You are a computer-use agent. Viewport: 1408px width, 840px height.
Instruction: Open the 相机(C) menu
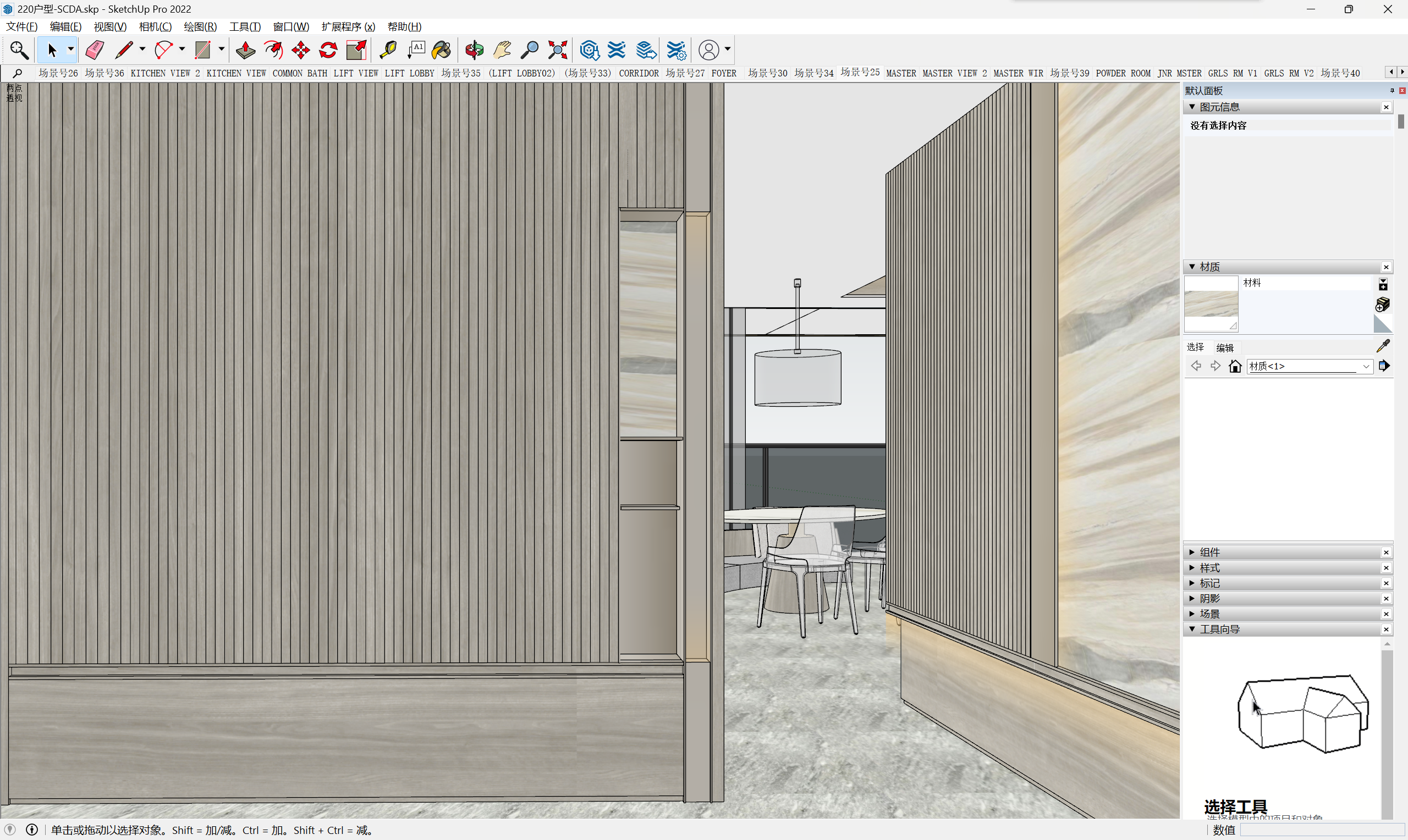tap(155, 26)
